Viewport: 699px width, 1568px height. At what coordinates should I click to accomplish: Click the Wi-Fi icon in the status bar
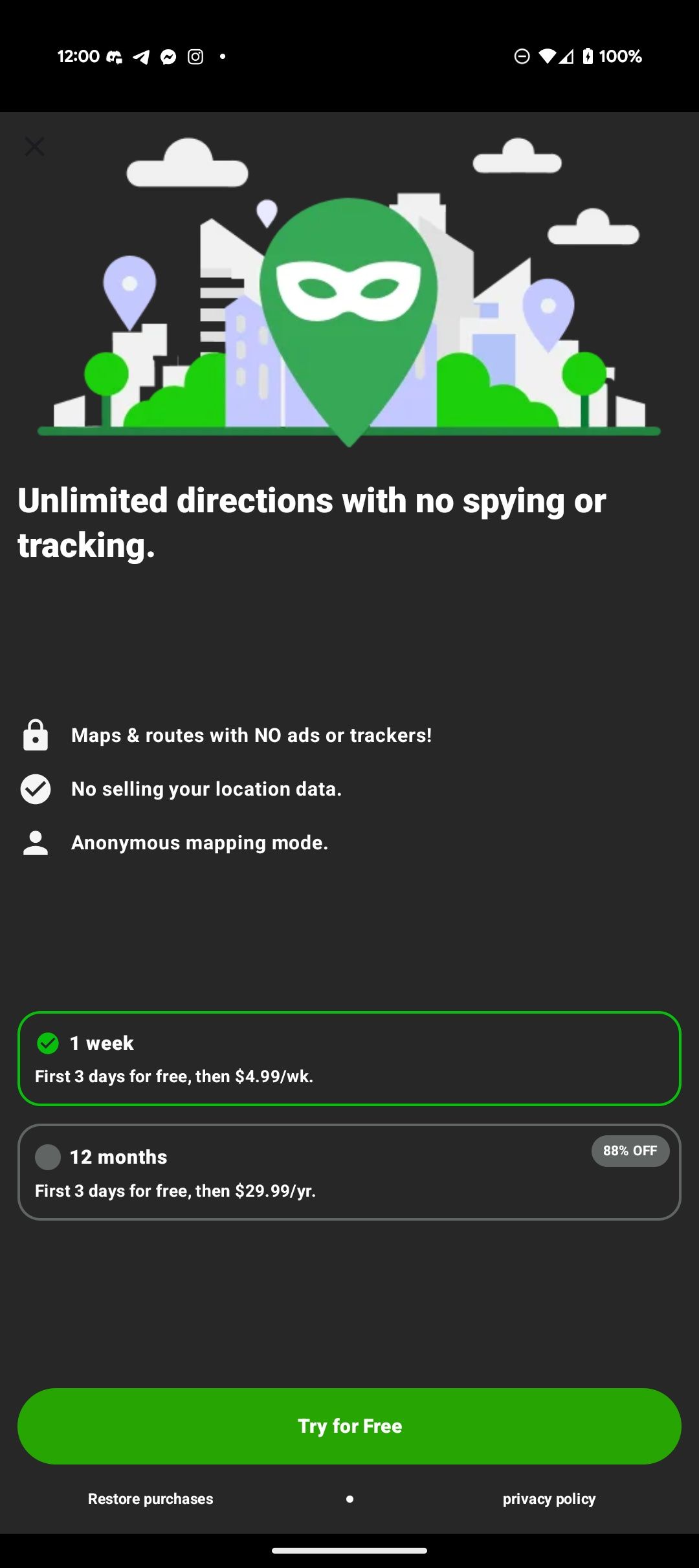click(547, 56)
